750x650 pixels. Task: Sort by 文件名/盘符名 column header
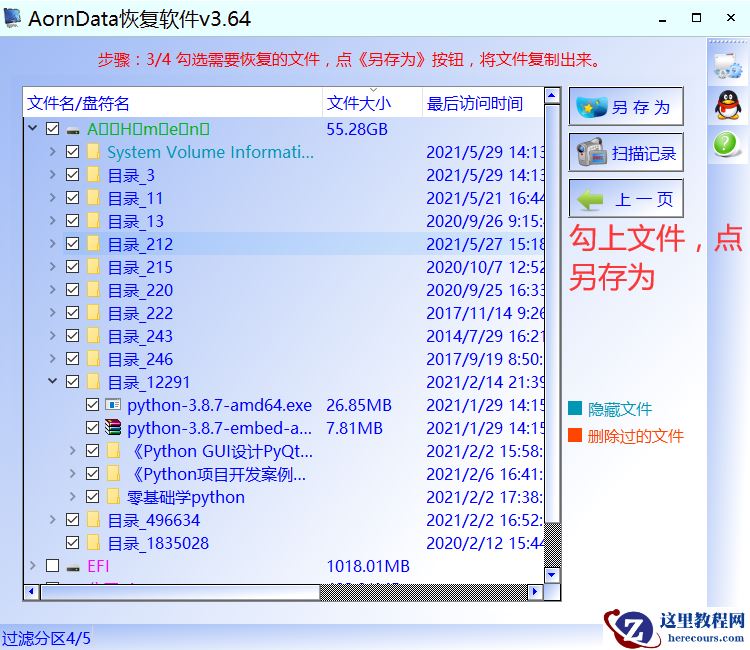pyautogui.click(x=173, y=103)
